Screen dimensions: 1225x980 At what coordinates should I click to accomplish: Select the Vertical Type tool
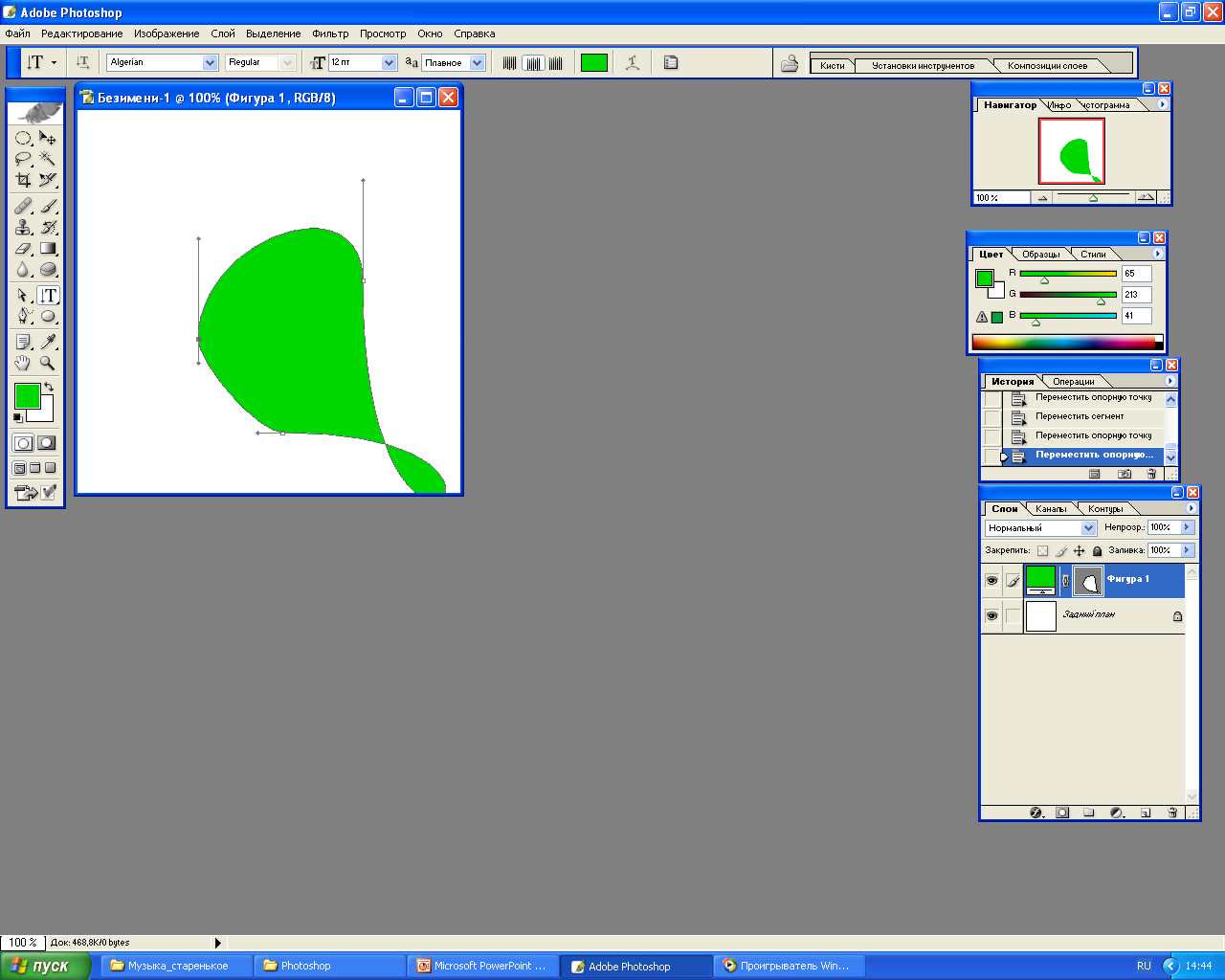tap(48, 296)
